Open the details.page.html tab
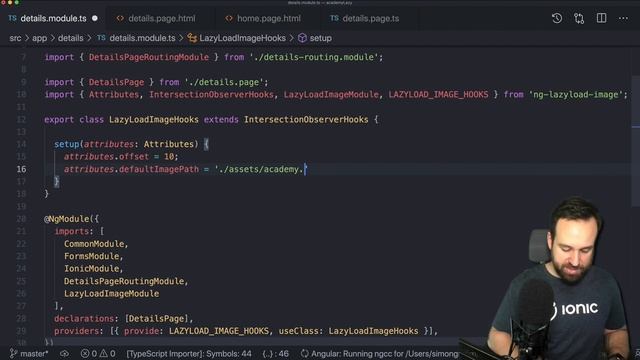The width and height of the screenshot is (640, 360). [x=162, y=18]
